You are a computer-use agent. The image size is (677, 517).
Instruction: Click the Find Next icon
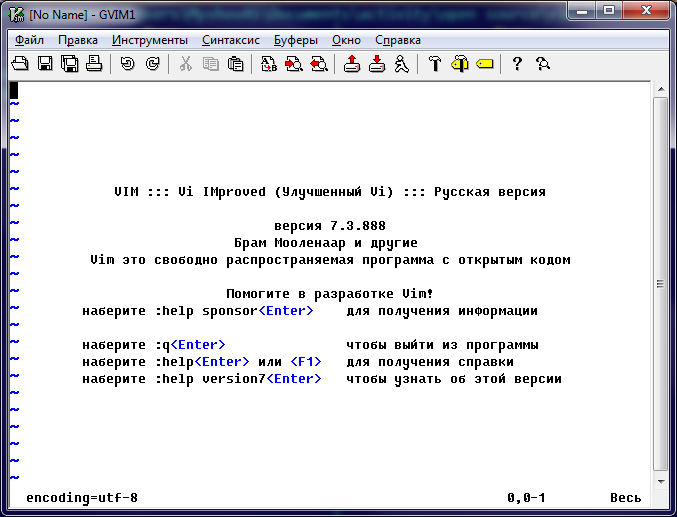click(x=294, y=64)
